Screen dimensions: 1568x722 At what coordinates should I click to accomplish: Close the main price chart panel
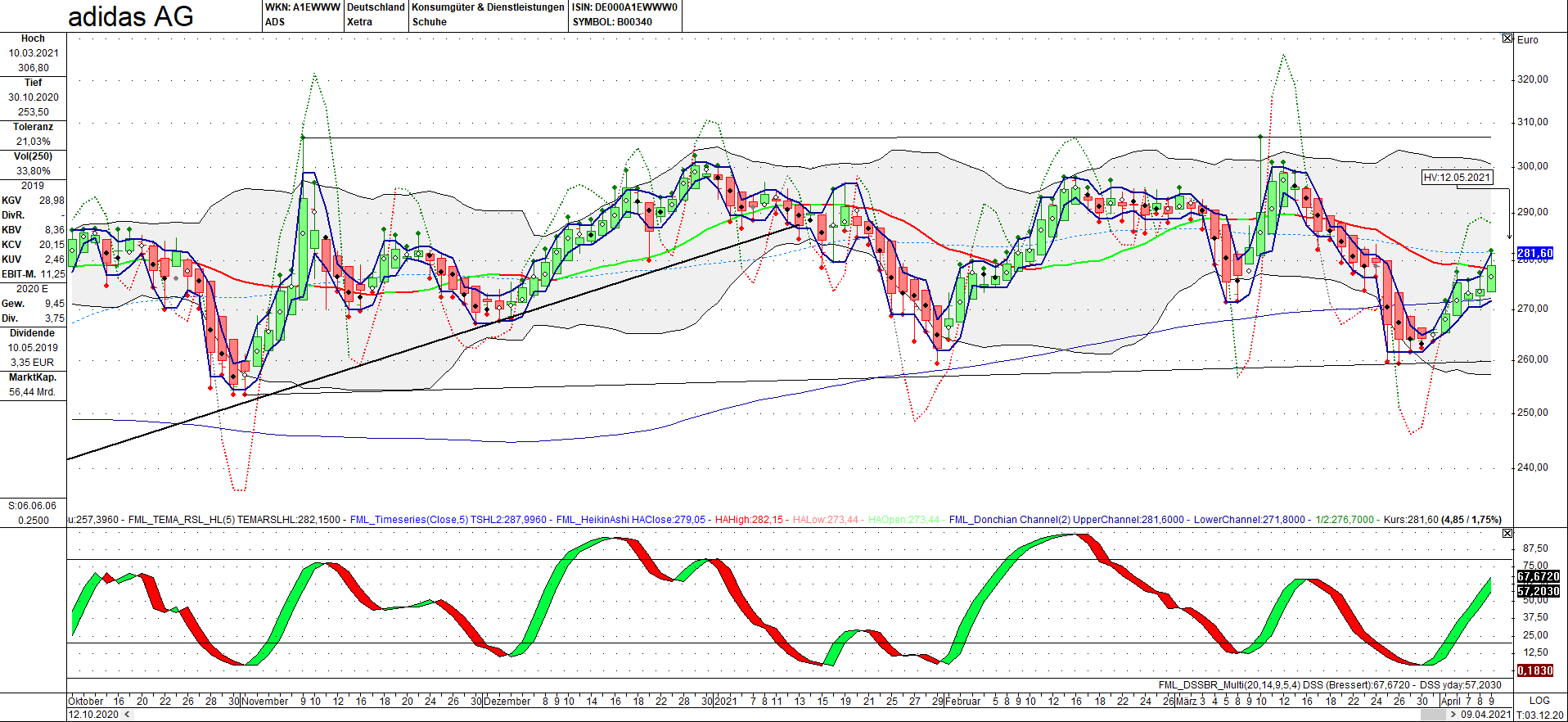1507,38
